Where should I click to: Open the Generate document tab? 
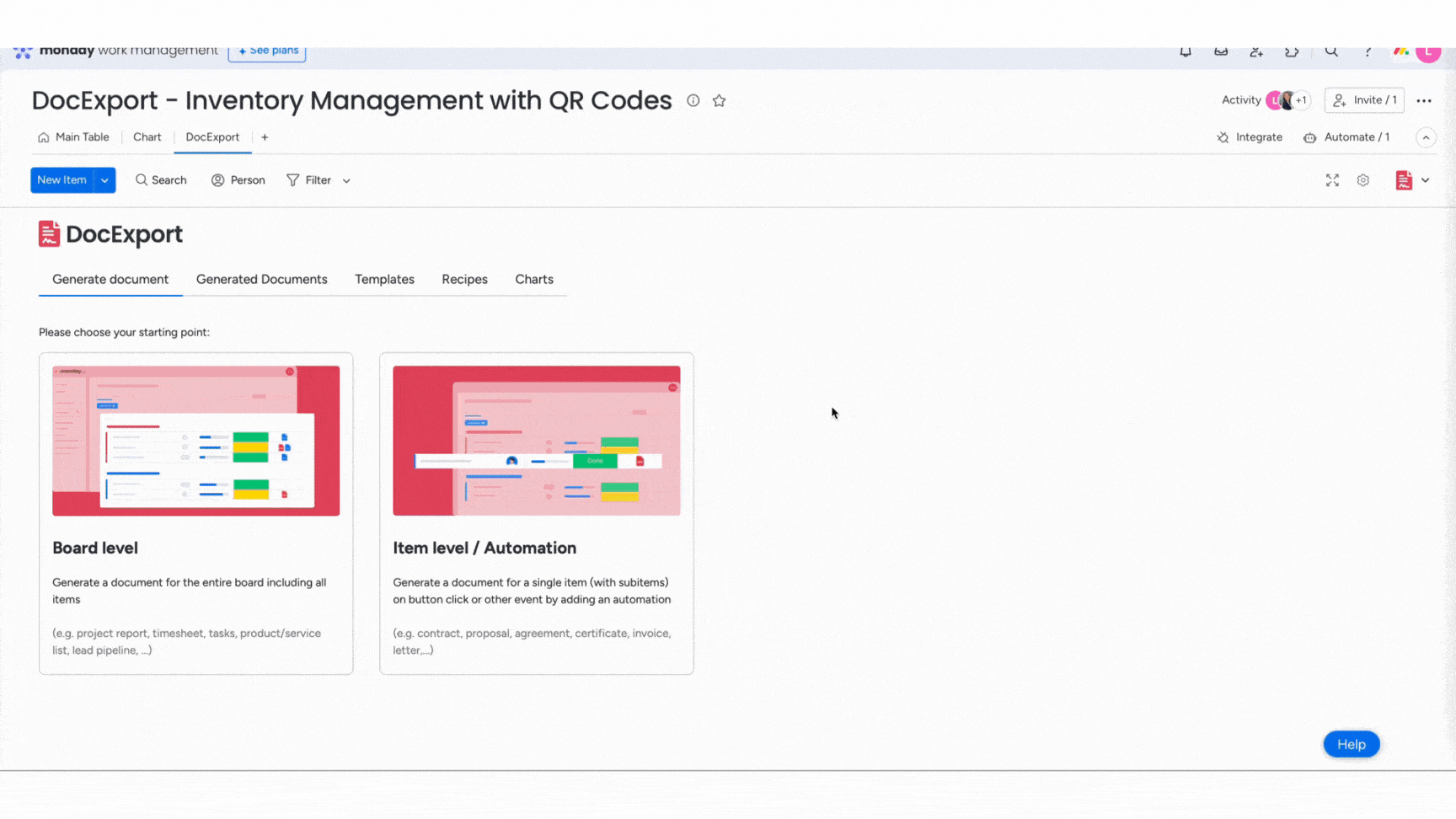point(110,280)
